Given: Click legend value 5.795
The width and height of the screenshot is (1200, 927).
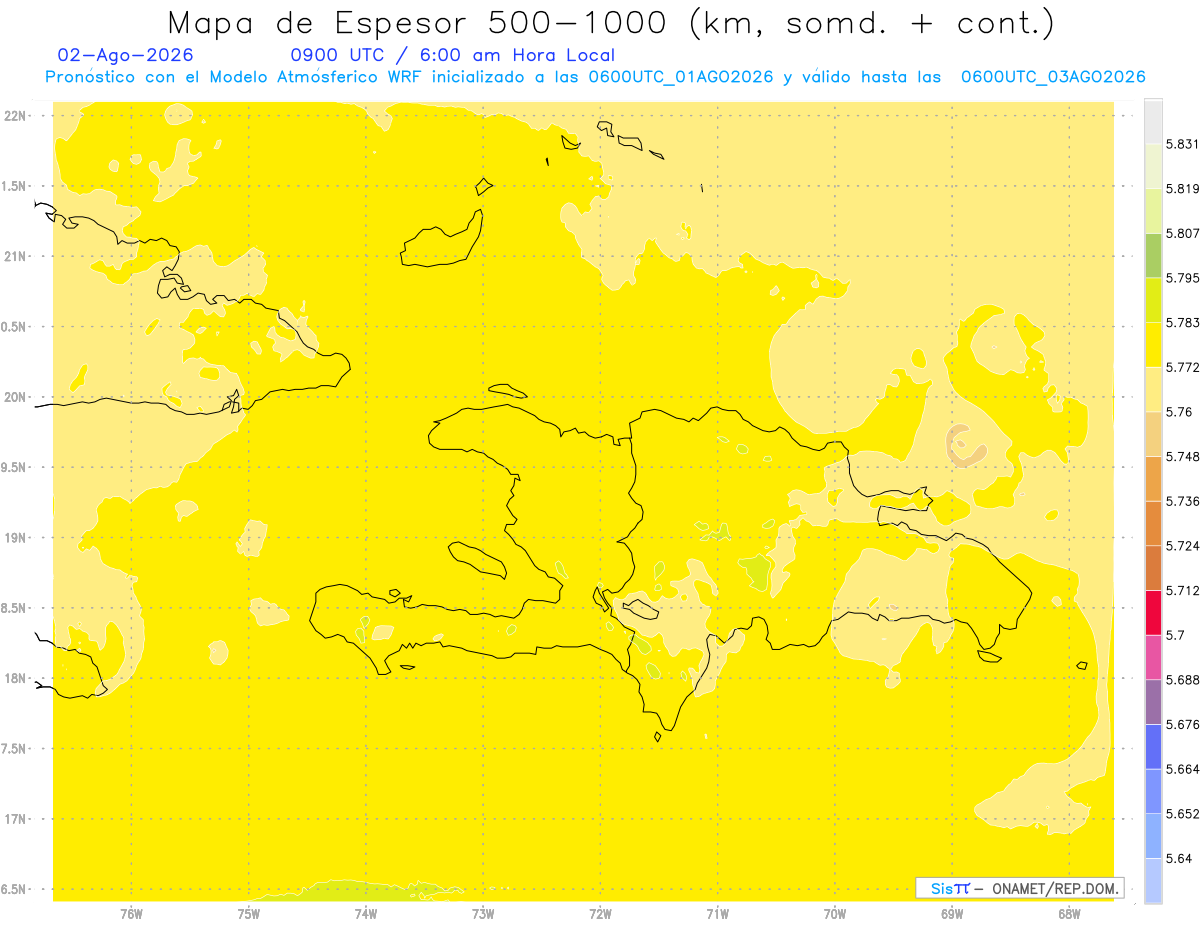Looking at the screenshot, I should (1182, 278).
